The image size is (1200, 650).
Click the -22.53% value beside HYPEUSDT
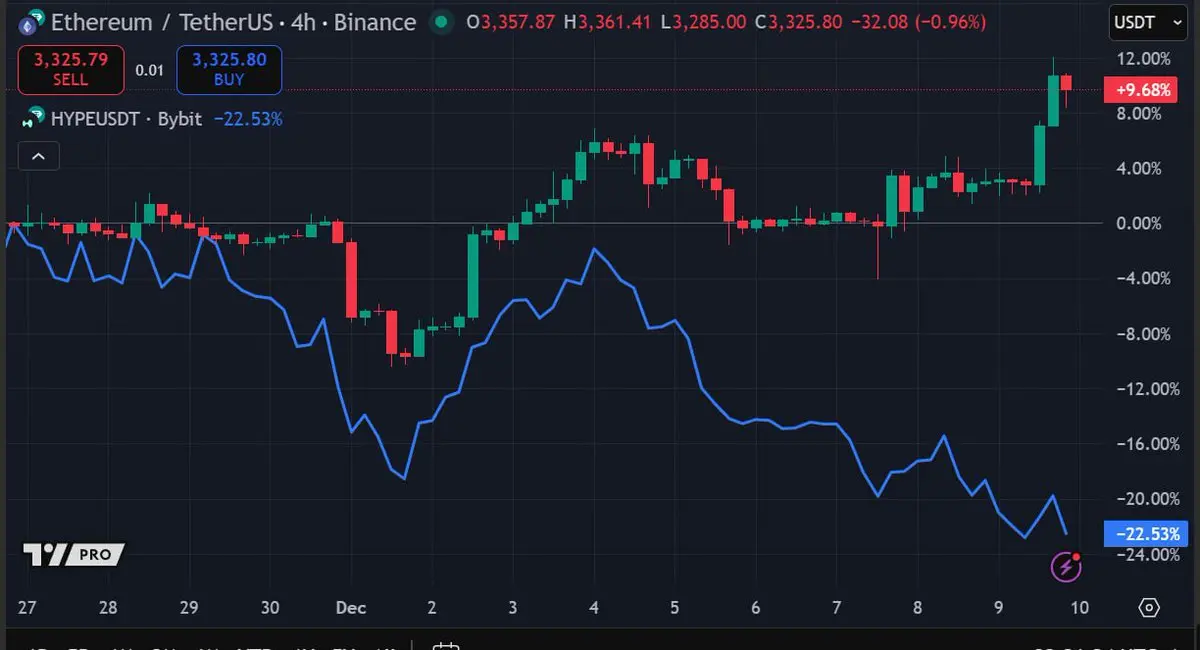248,119
